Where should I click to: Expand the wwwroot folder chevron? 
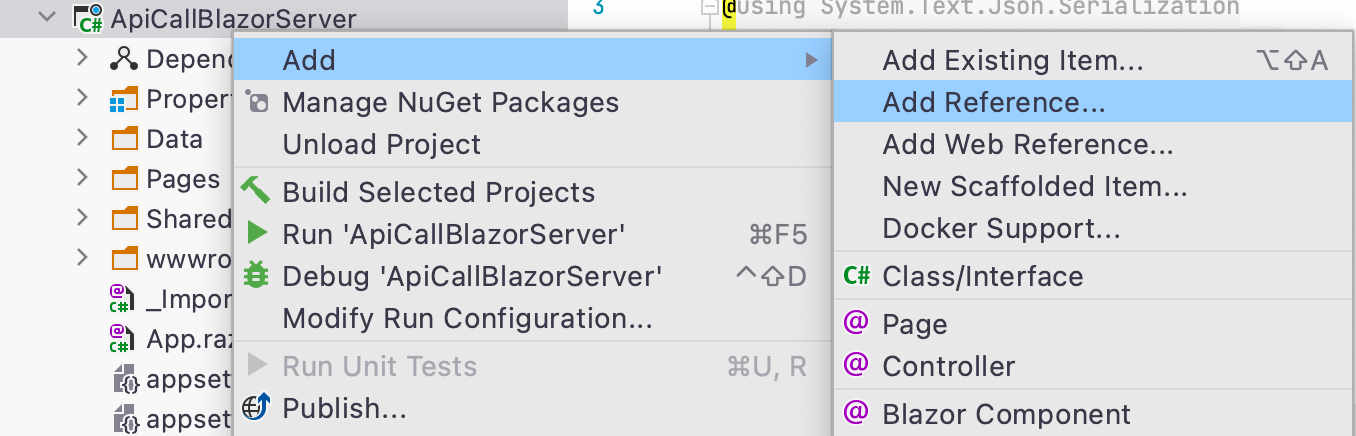(x=83, y=259)
